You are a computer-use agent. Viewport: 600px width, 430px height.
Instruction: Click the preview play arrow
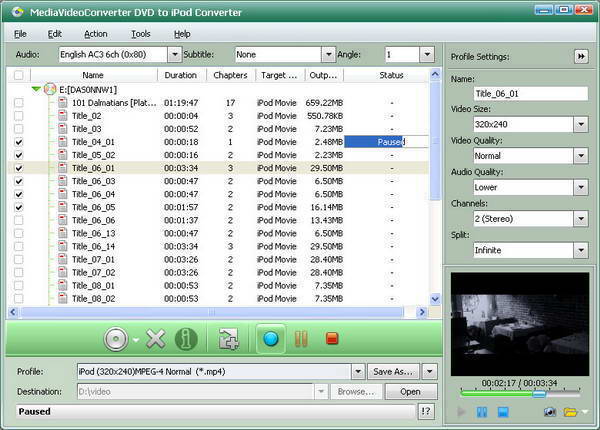[x=461, y=412]
